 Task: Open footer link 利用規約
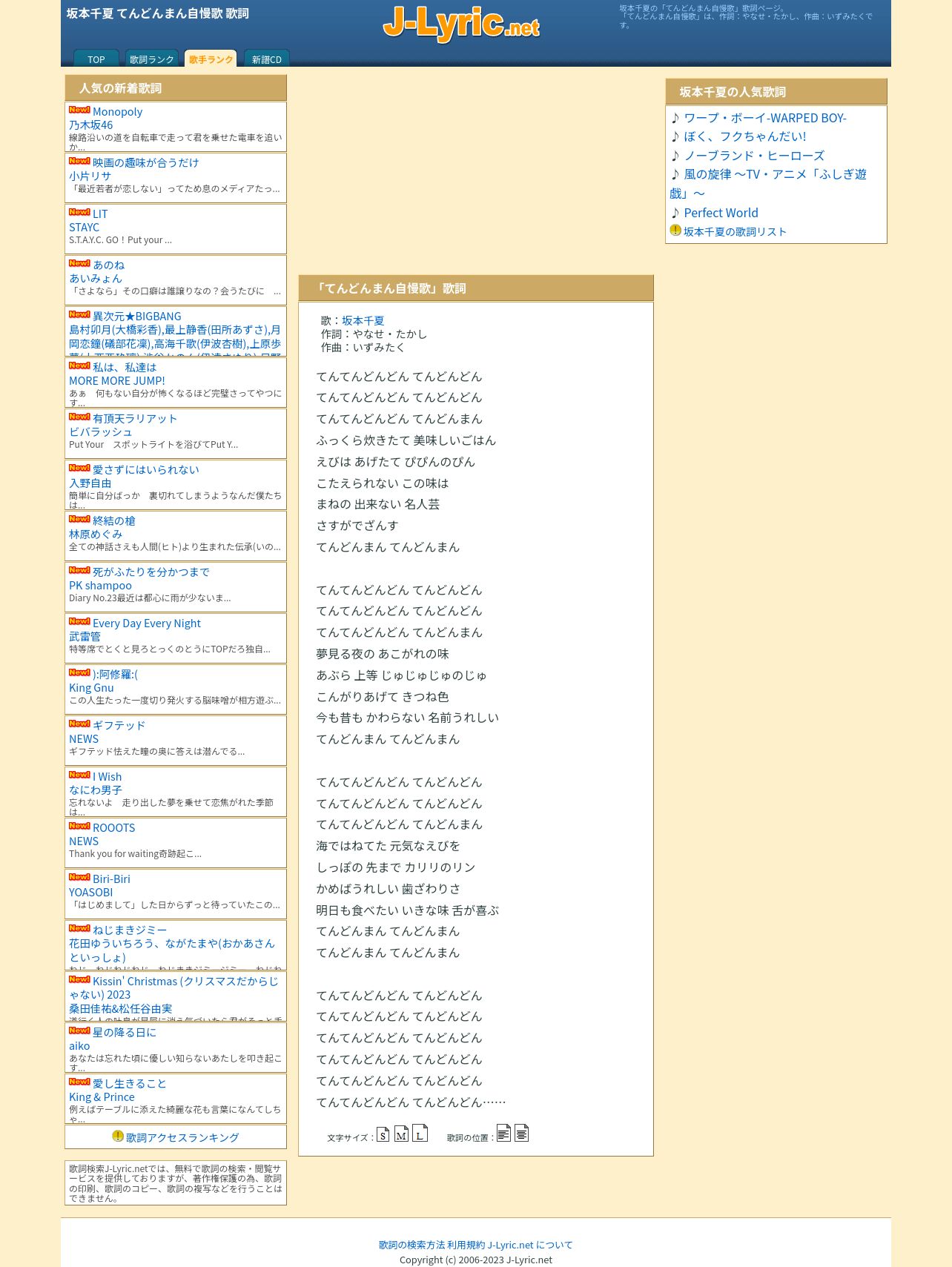[x=466, y=1245]
